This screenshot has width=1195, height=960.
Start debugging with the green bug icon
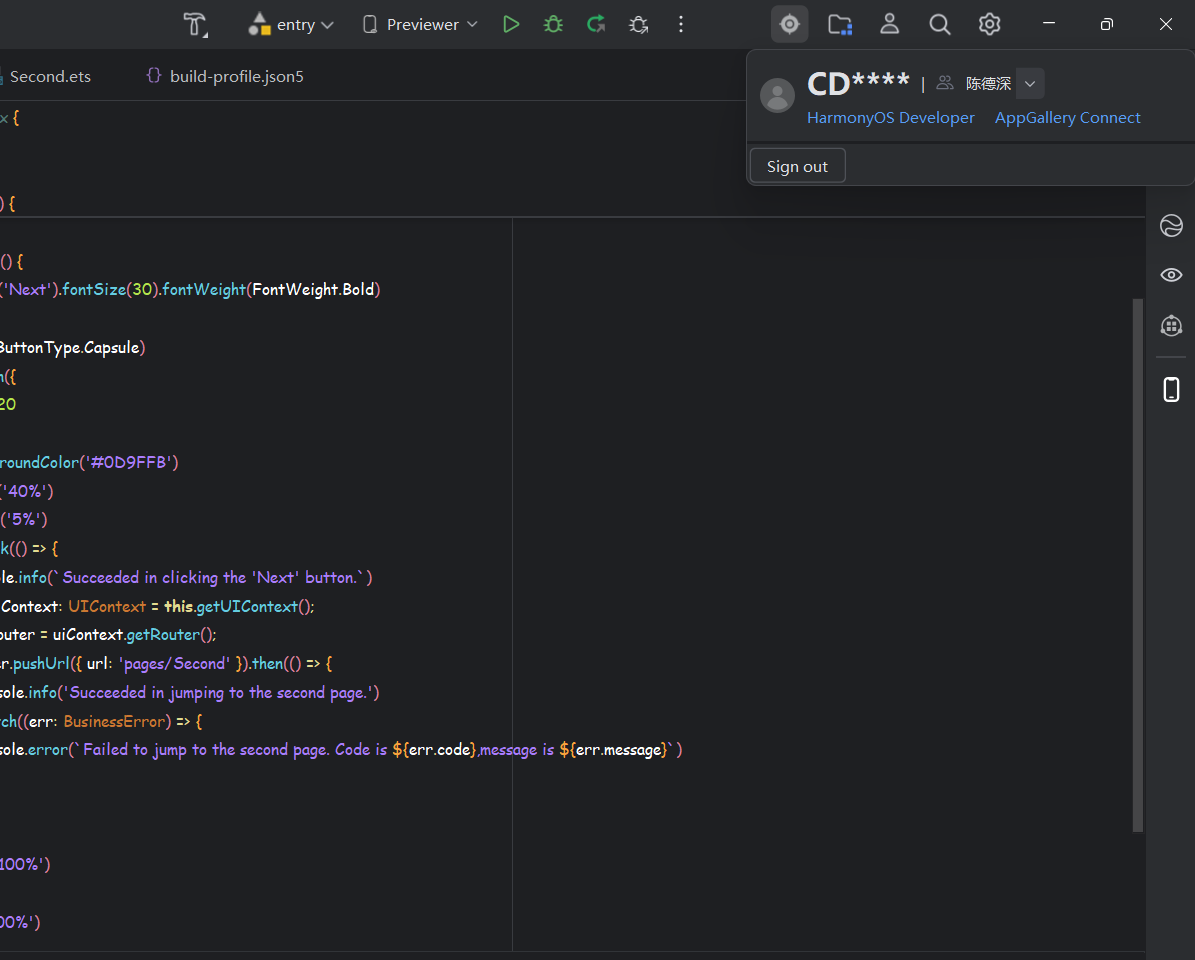(553, 24)
